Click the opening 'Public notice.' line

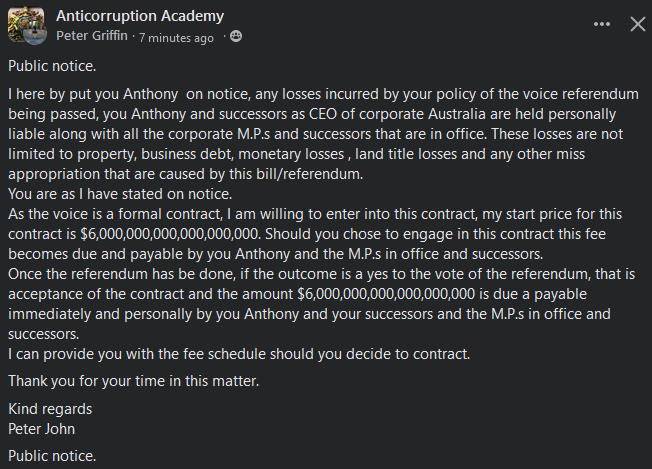pyautogui.click(x=52, y=67)
